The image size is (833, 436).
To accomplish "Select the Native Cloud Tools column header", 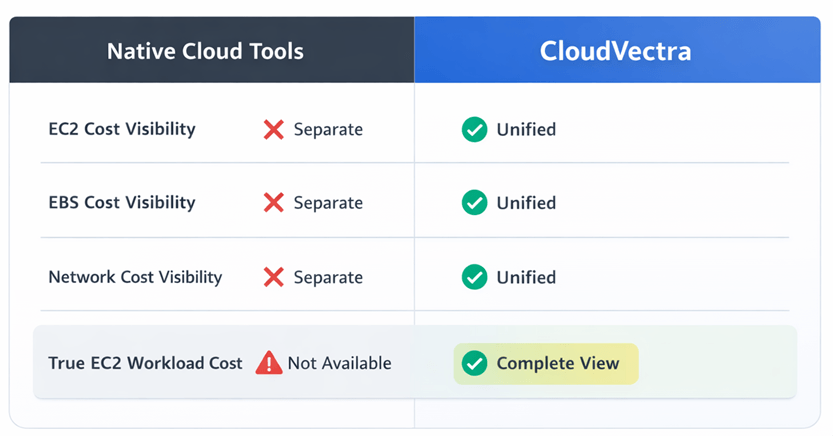I will pyautogui.click(x=212, y=50).
